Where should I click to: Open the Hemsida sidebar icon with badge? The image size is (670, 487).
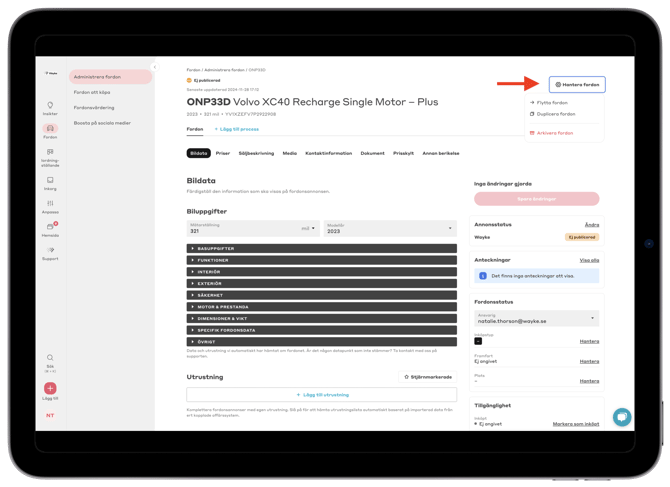[x=50, y=226]
